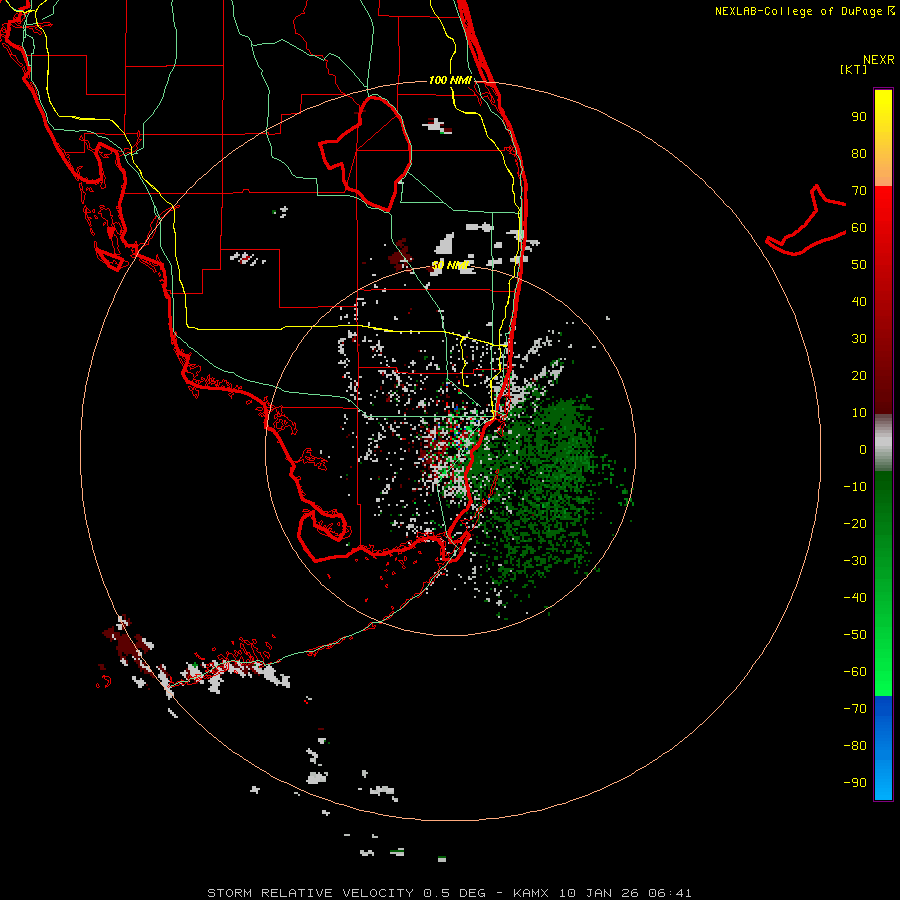Image resolution: width=900 pixels, height=900 pixels.
Task: Pick the blue segment of the velocity color bar
Action: coord(883,747)
